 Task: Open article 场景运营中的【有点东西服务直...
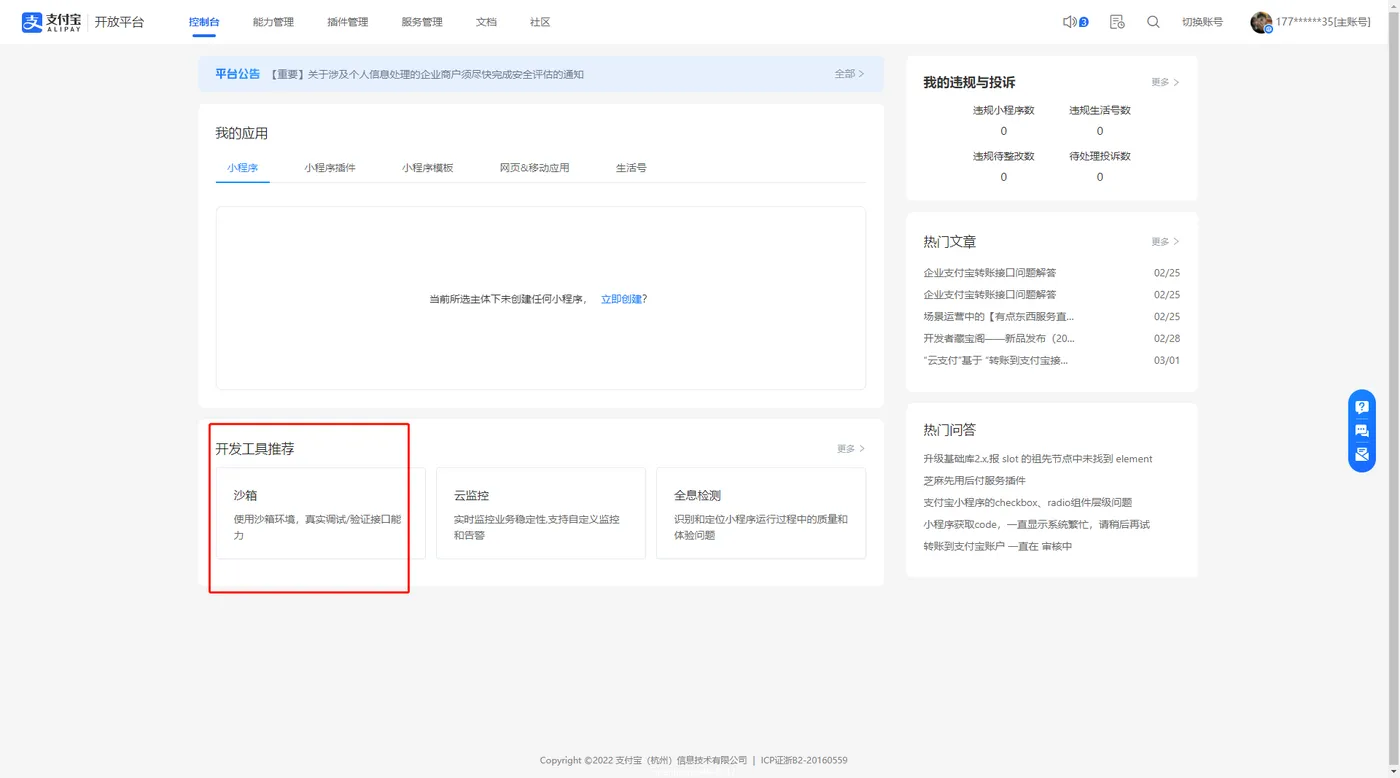coord(999,317)
